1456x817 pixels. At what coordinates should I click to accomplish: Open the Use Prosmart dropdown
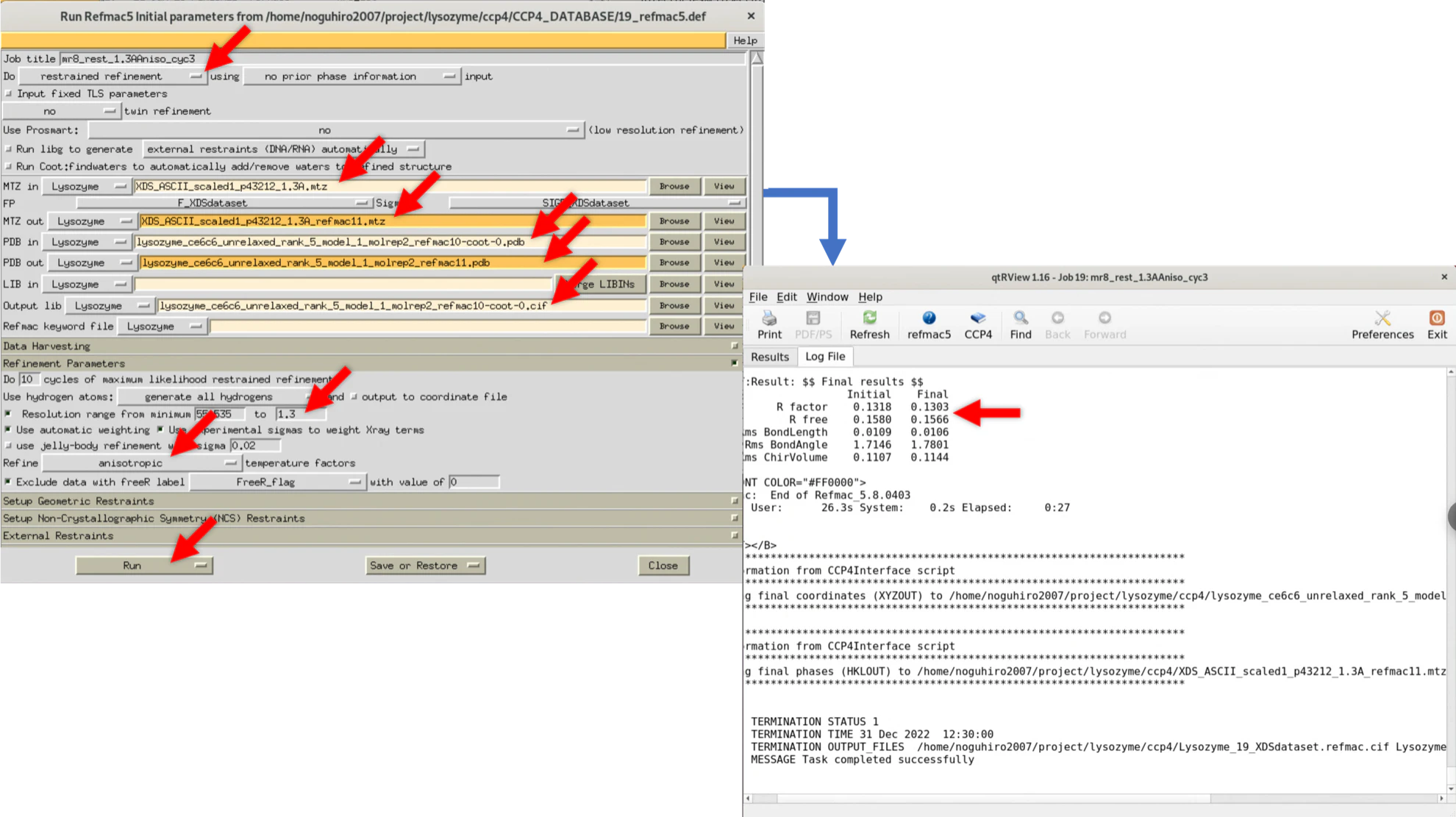coord(335,130)
